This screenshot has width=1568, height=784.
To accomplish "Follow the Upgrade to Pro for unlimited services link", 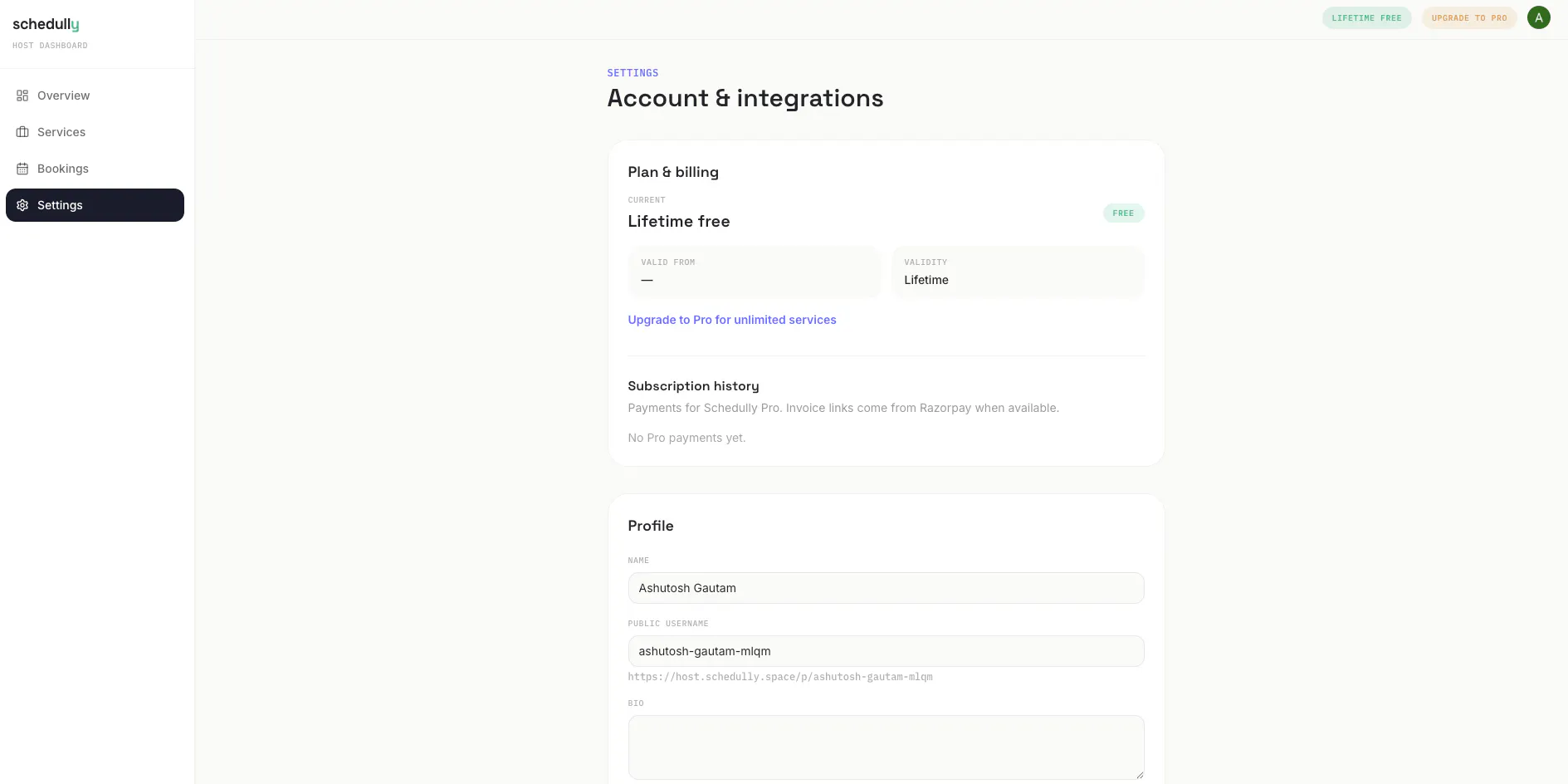I will [x=731, y=320].
